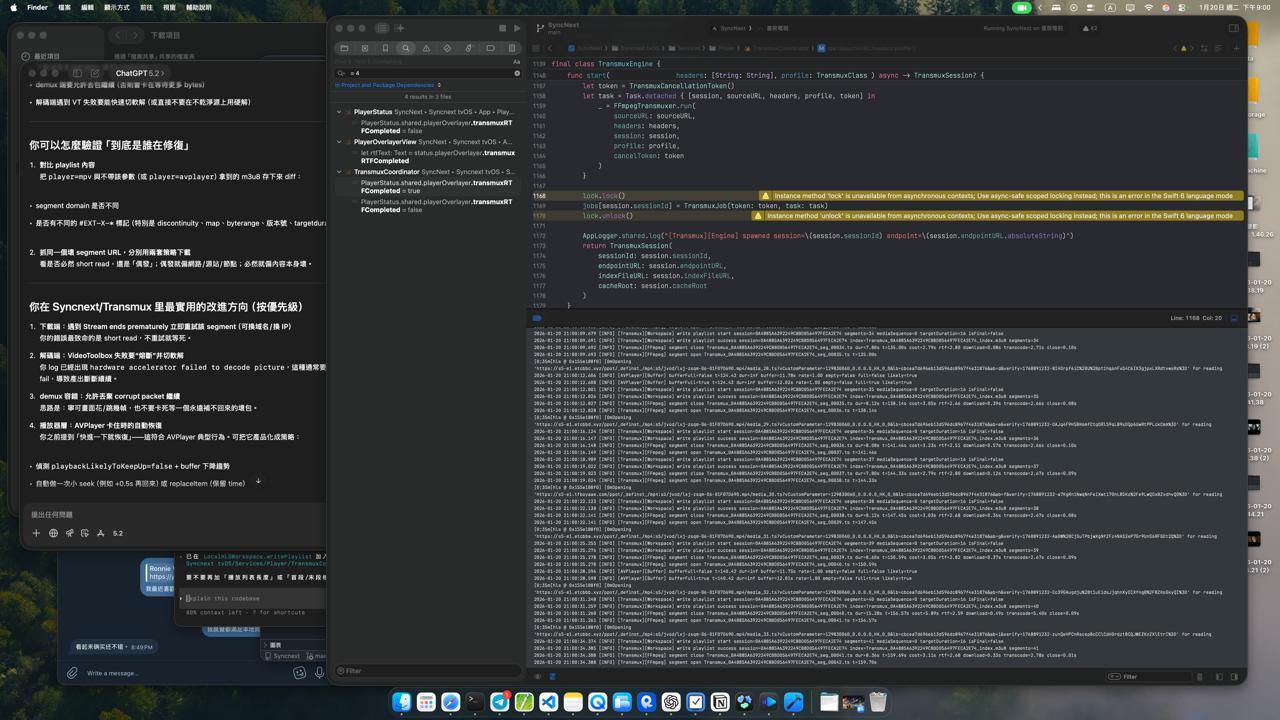Image resolution: width=1280 pixels, height=720 pixels.
Task: Open the third menu bar item after Finder
Action: [117, 7]
